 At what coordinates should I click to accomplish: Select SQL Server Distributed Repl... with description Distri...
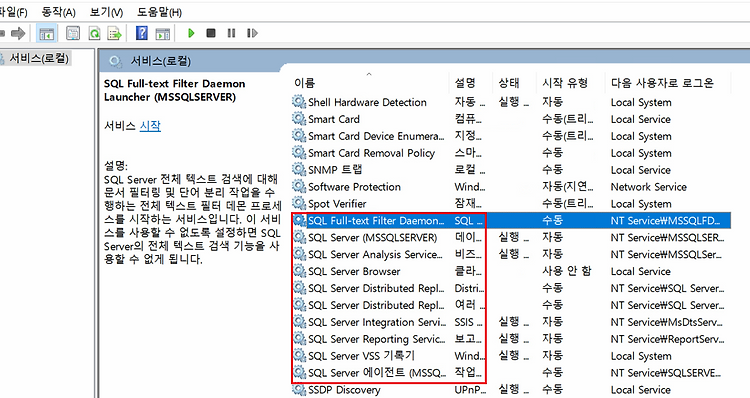(376, 288)
